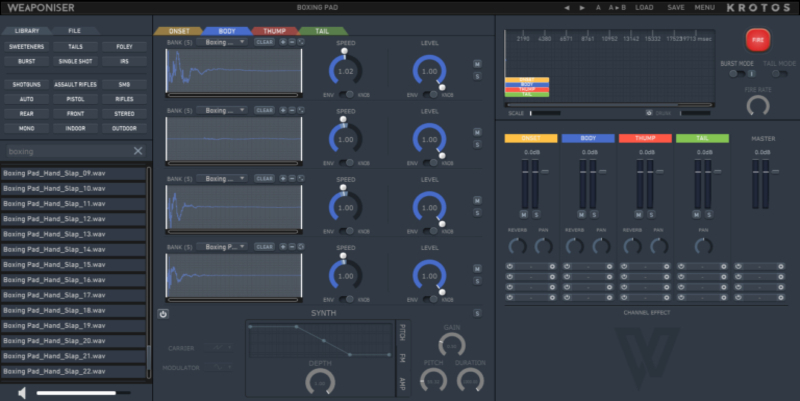Open the fourth bank Boxing P... dropdown

point(222,247)
